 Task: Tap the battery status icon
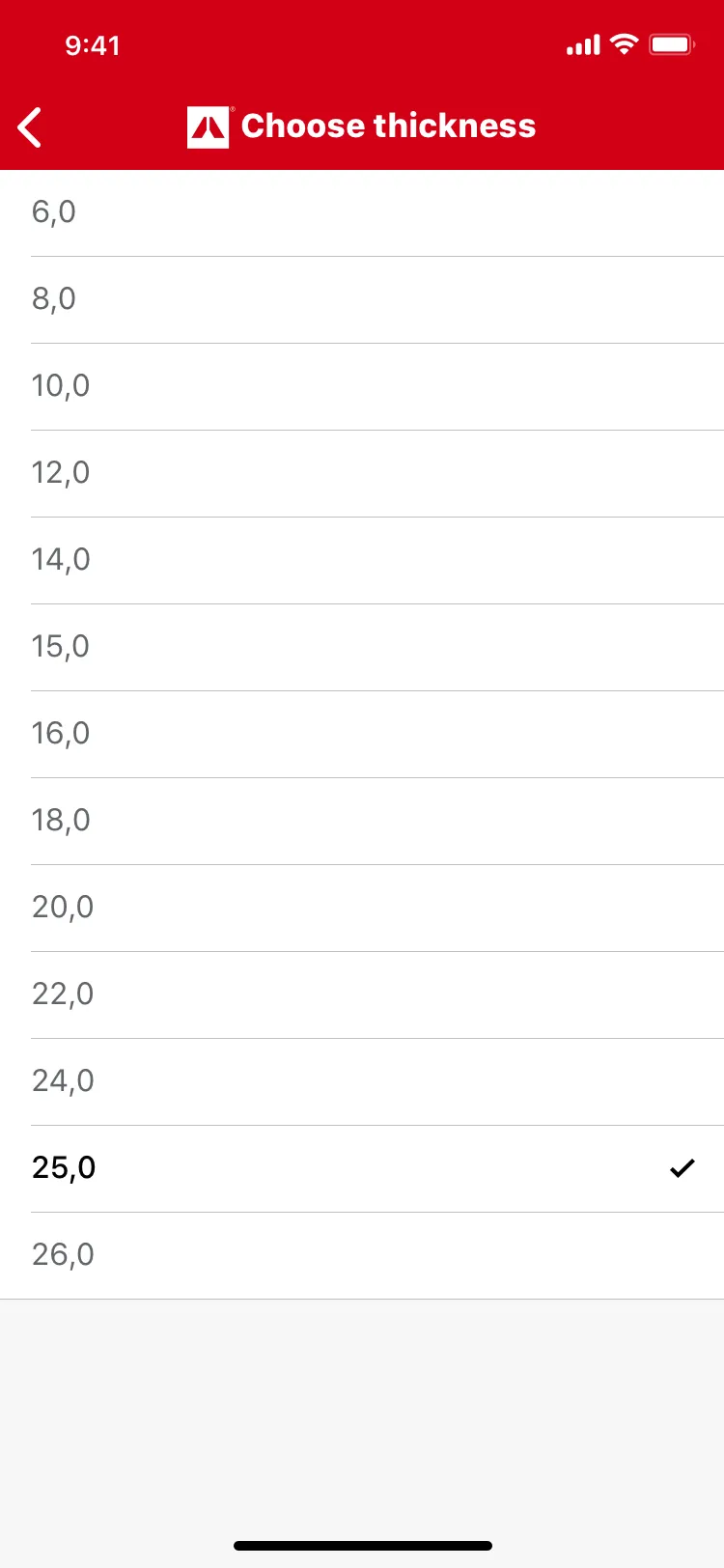(671, 44)
